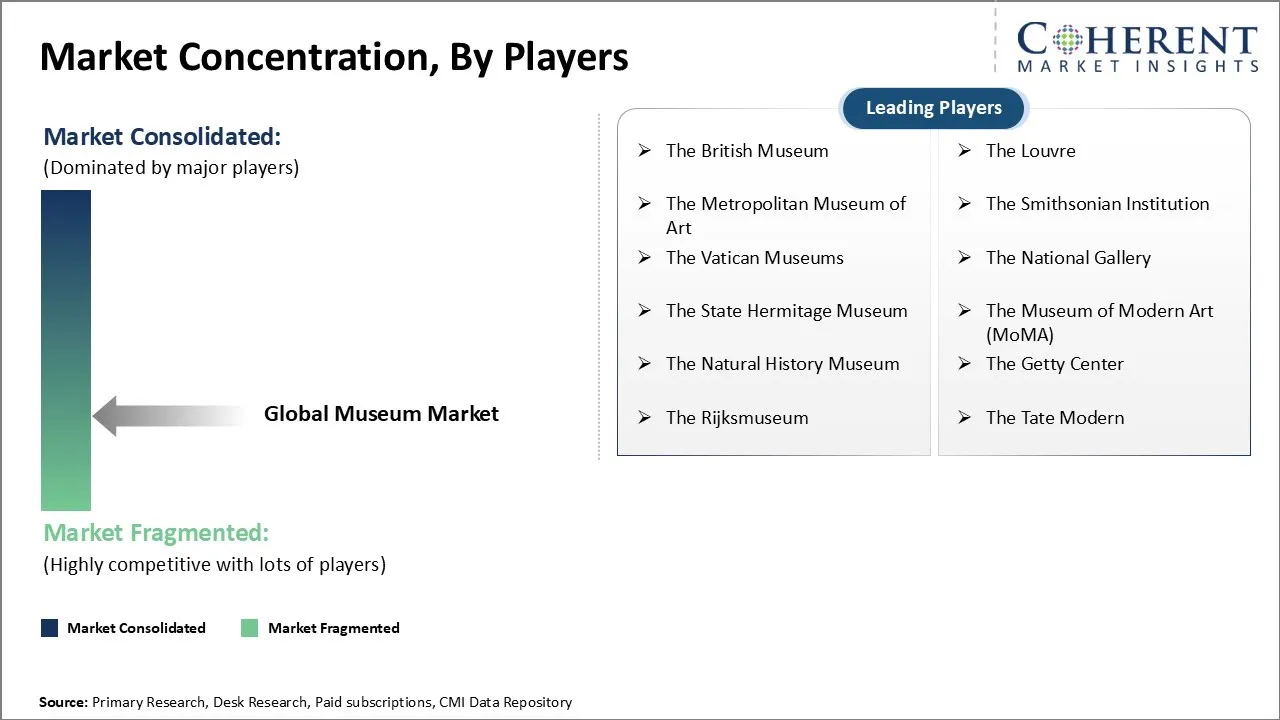Select The Smithsonian Institution entry
The height and width of the screenshot is (720, 1280).
(x=1097, y=204)
